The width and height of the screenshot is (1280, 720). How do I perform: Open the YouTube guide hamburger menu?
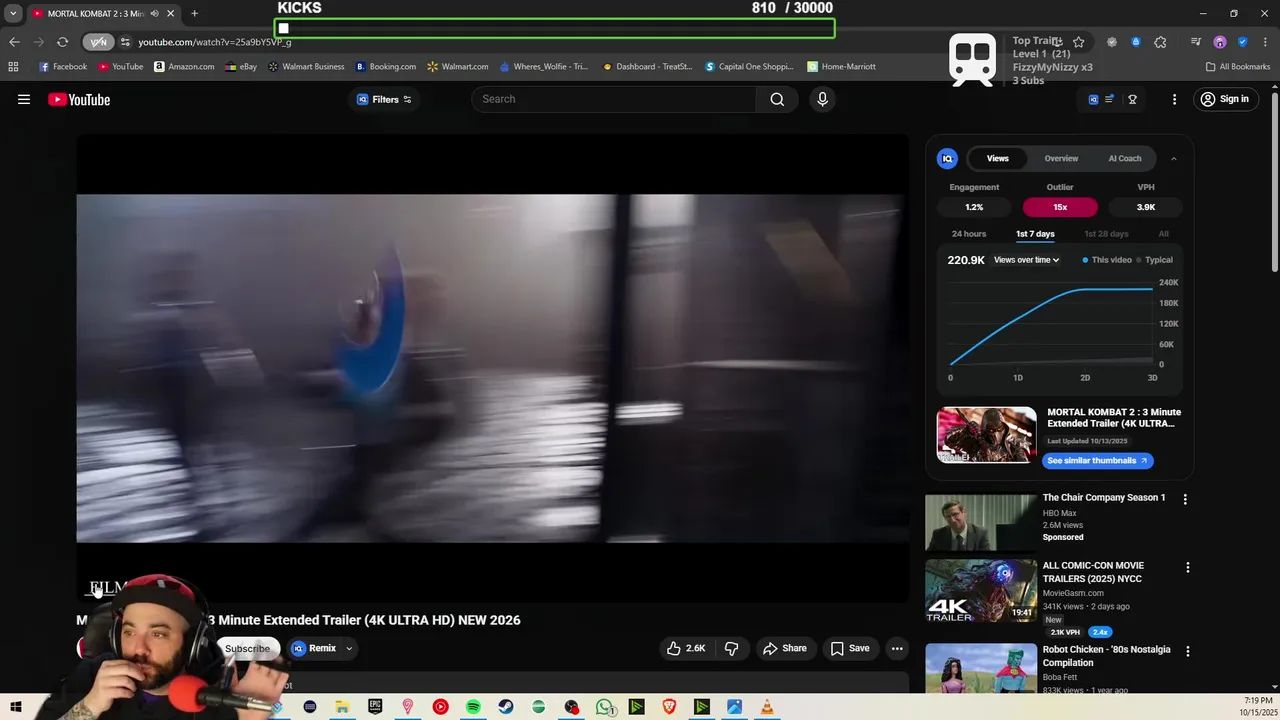(x=24, y=99)
